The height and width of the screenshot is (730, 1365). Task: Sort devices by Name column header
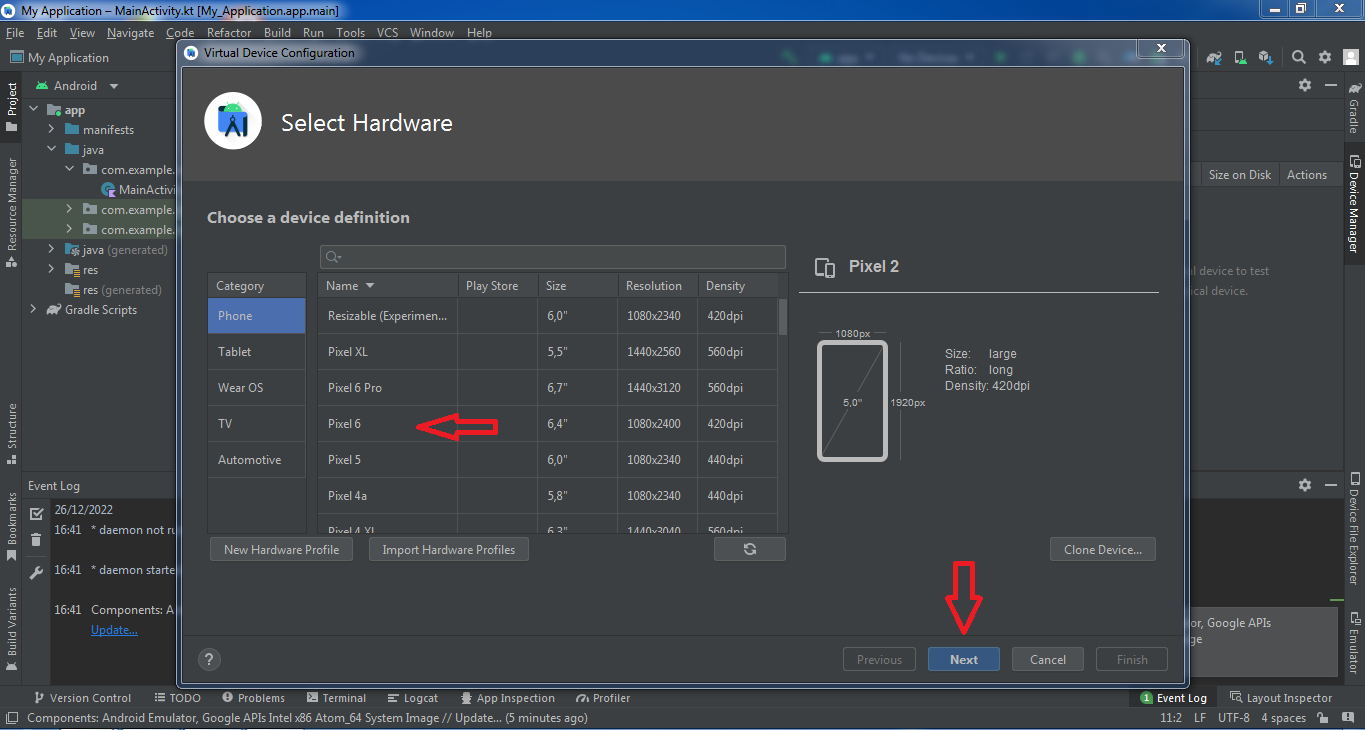(388, 286)
